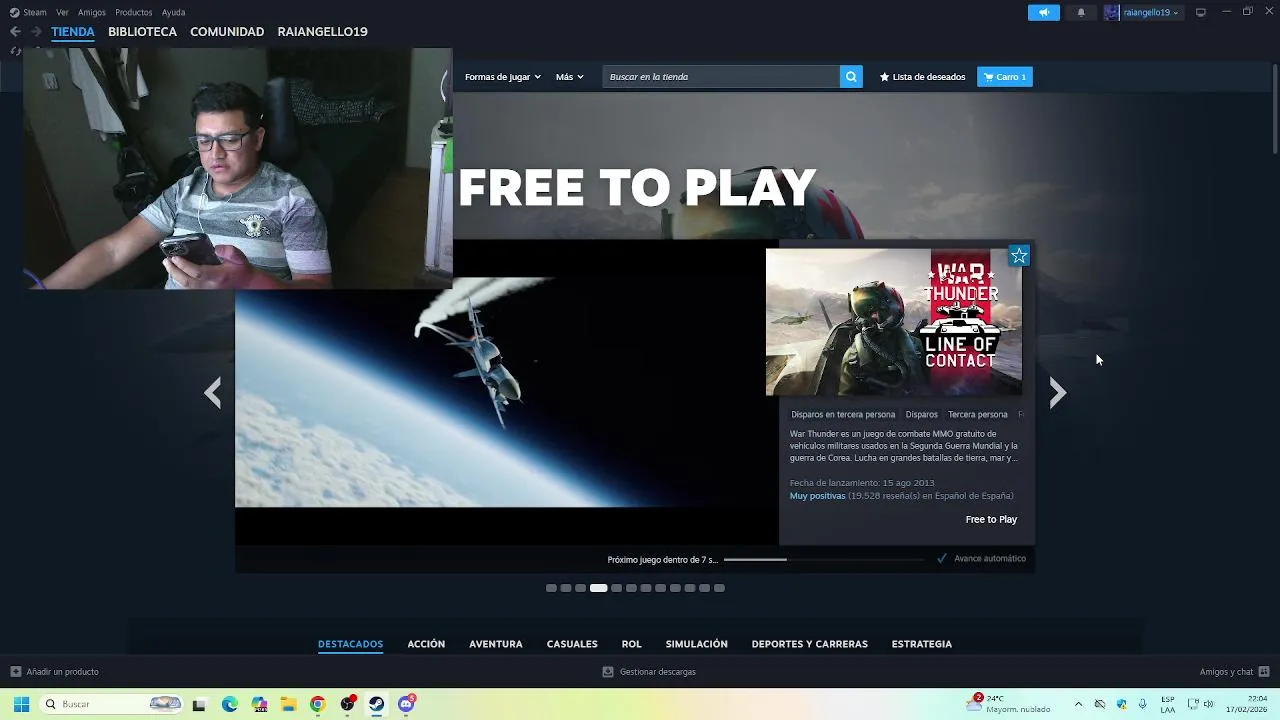Viewport: 1280px width, 720px height.
Task: Enter Big Picture mode via the monitor icon
Action: click(x=1201, y=12)
